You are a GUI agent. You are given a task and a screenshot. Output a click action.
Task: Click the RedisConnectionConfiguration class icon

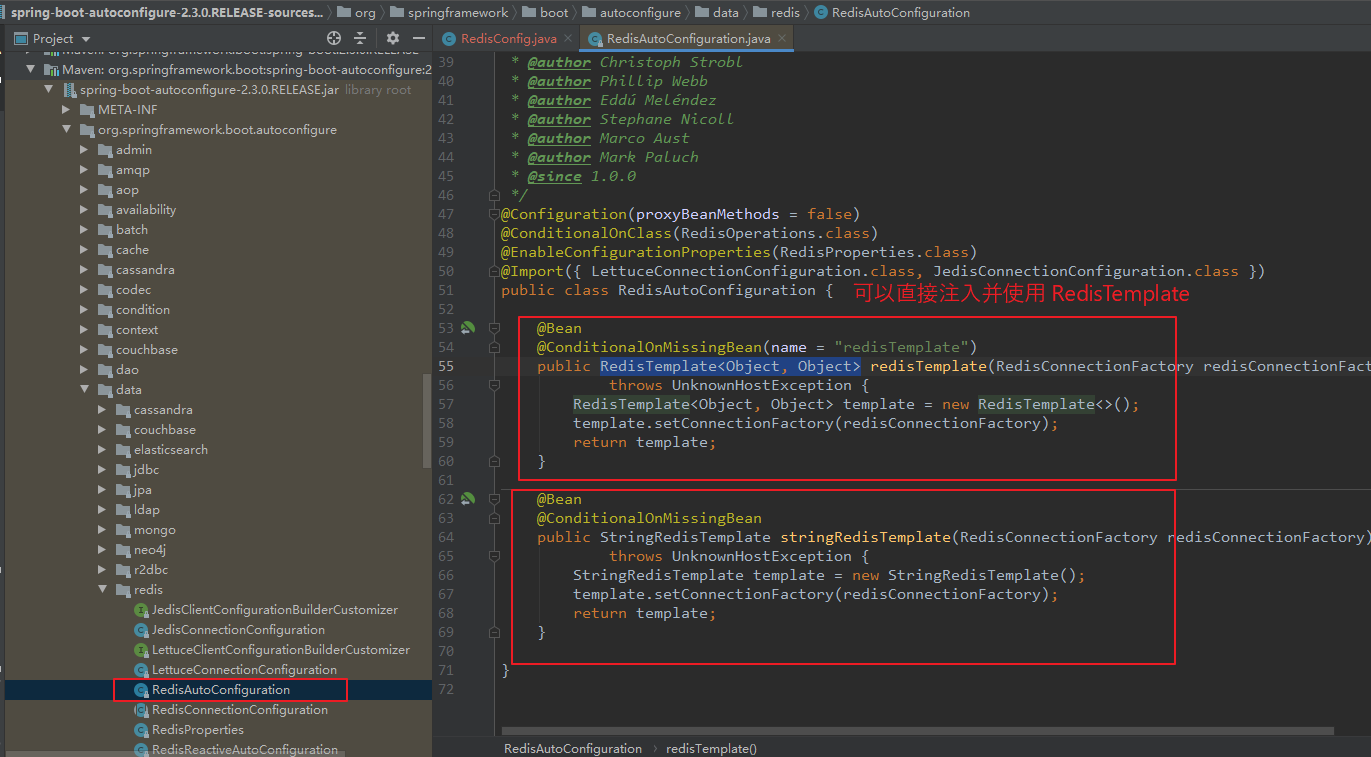coord(141,710)
